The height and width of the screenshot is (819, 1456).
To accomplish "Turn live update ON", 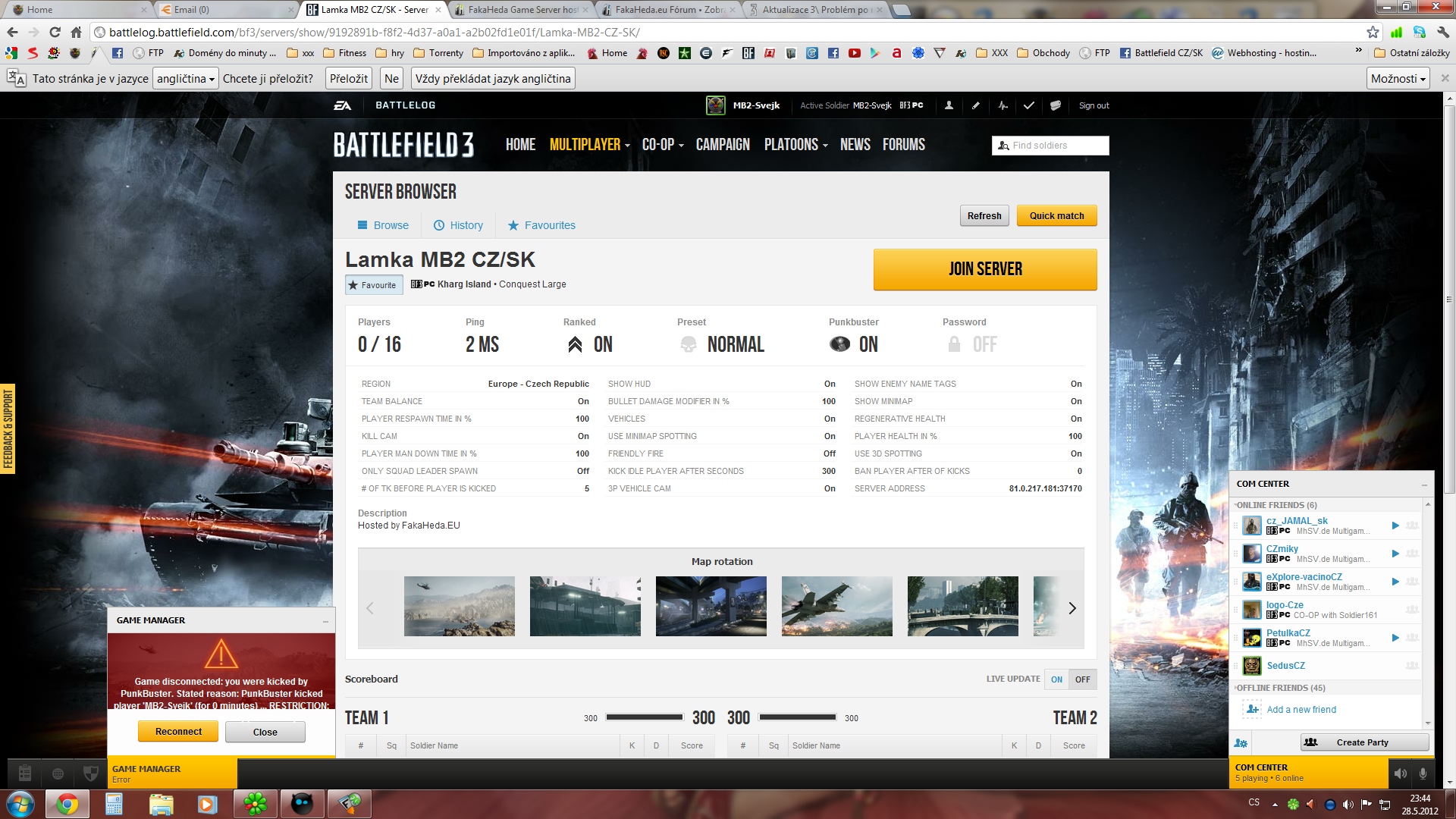I will tap(1056, 679).
